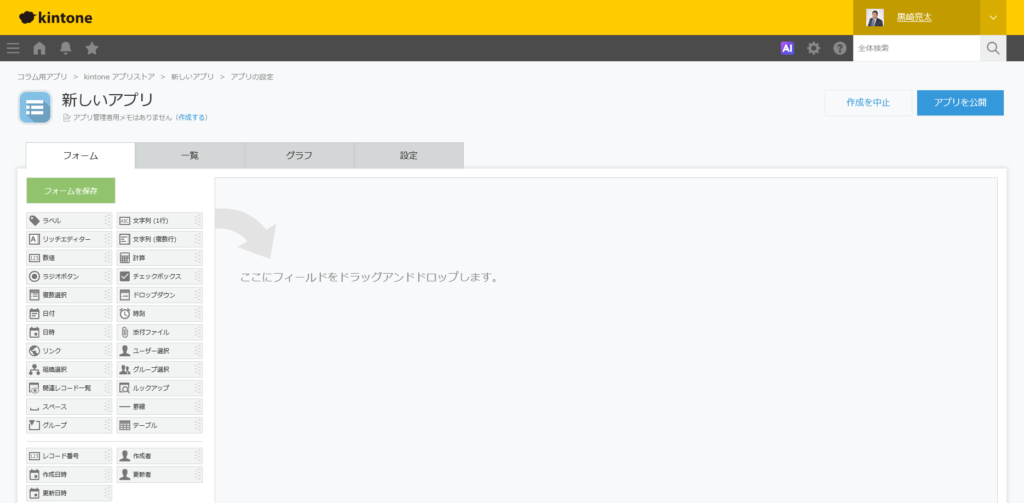Focus the 全体検索 search box
Image resolution: width=1024 pixels, height=503 pixels.
916,48
